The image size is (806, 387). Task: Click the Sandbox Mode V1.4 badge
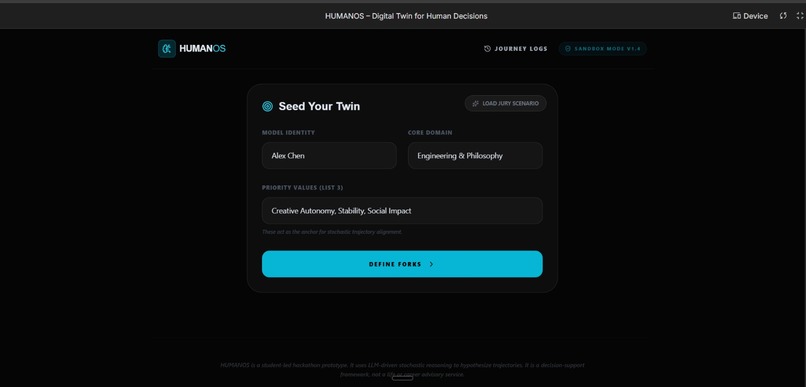click(602, 49)
